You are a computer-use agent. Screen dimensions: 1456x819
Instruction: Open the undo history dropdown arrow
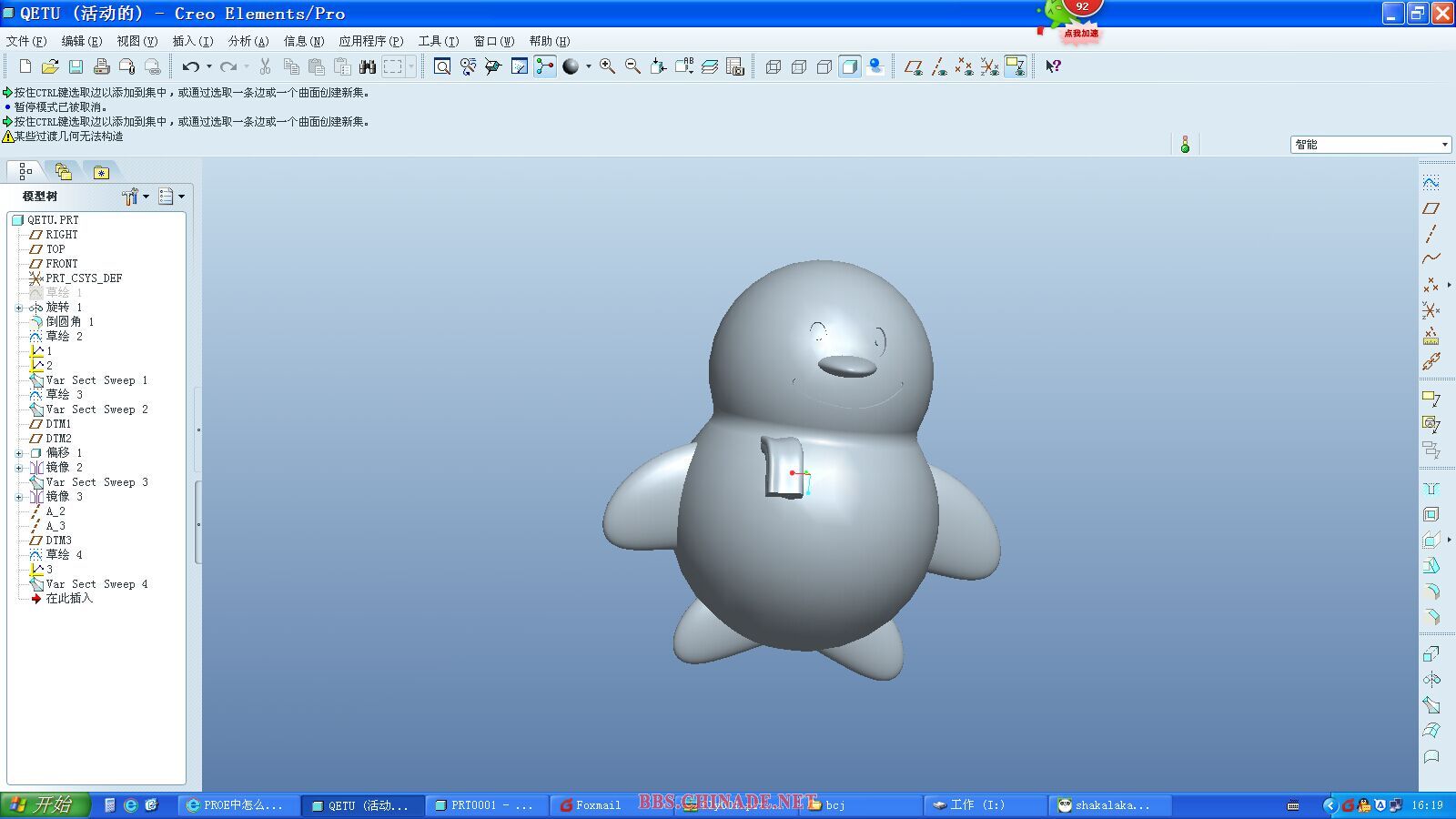pyautogui.click(x=209, y=66)
